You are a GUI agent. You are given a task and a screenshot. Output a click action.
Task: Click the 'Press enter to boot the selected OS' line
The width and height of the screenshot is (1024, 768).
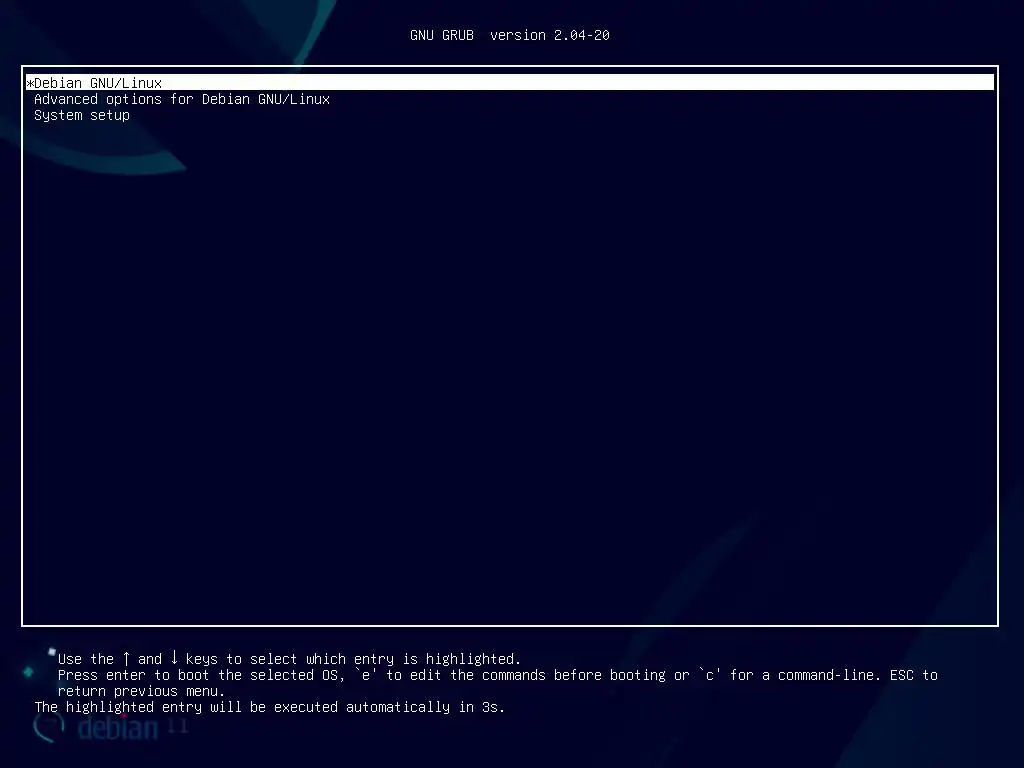click(498, 675)
